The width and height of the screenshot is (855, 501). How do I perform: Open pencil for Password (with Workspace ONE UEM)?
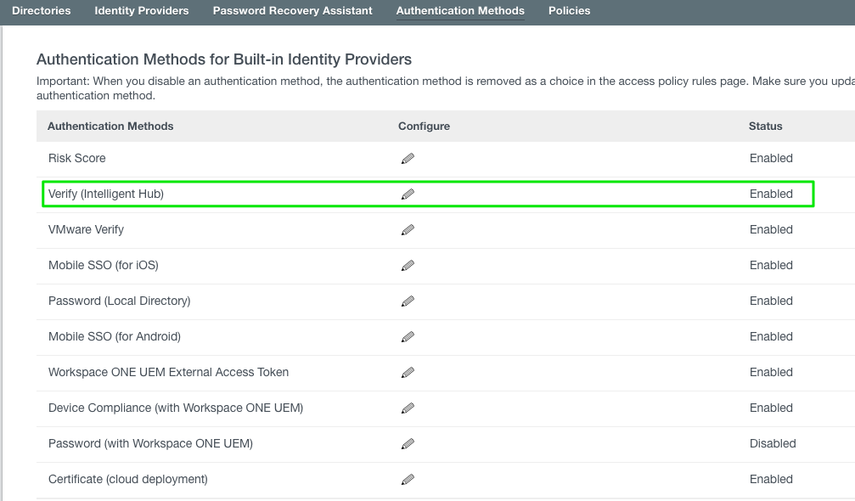[407, 444]
